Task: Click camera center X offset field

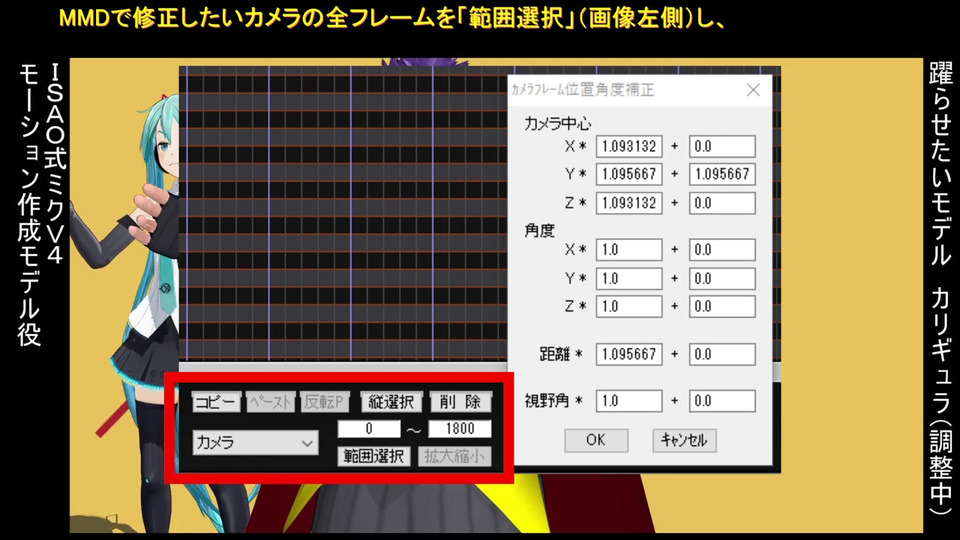Action: [722, 147]
